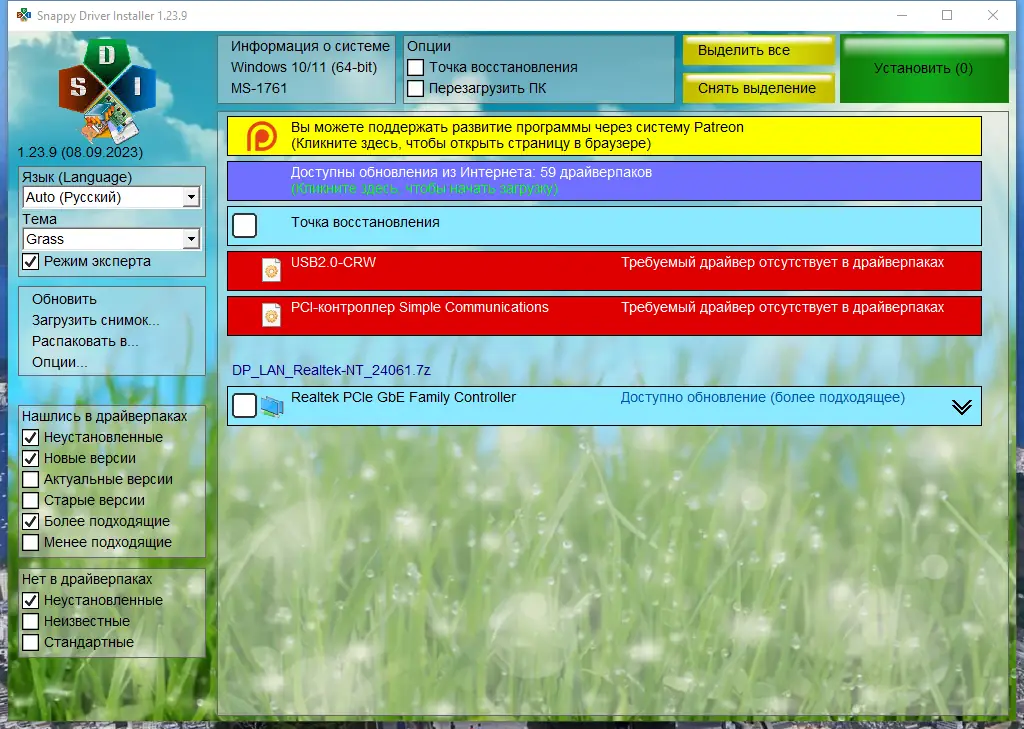Click Windows 10/11 (64-bit) text
This screenshot has width=1024, height=729.
[304, 67]
